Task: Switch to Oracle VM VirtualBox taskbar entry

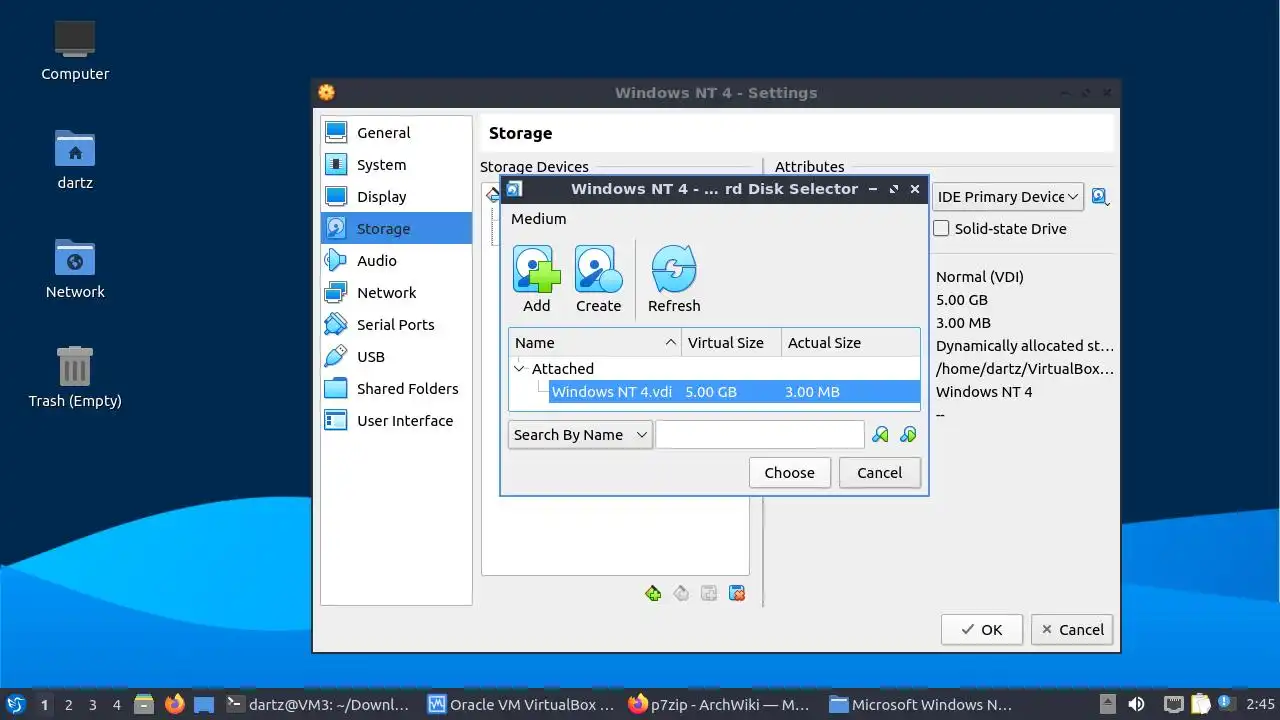Action: point(521,704)
